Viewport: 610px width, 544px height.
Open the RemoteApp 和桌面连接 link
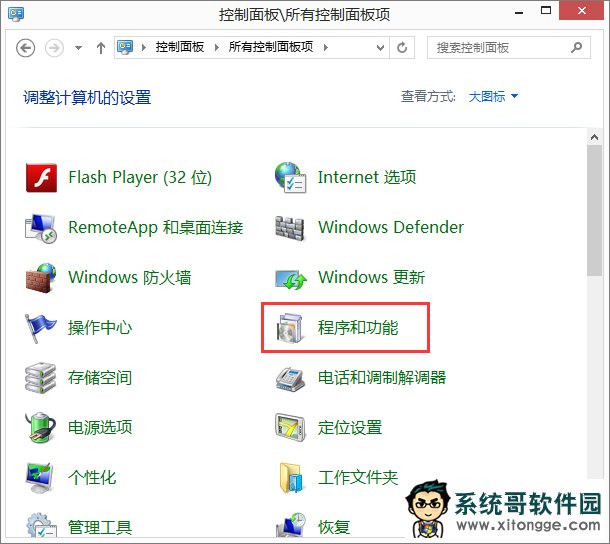tap(155, 228)
